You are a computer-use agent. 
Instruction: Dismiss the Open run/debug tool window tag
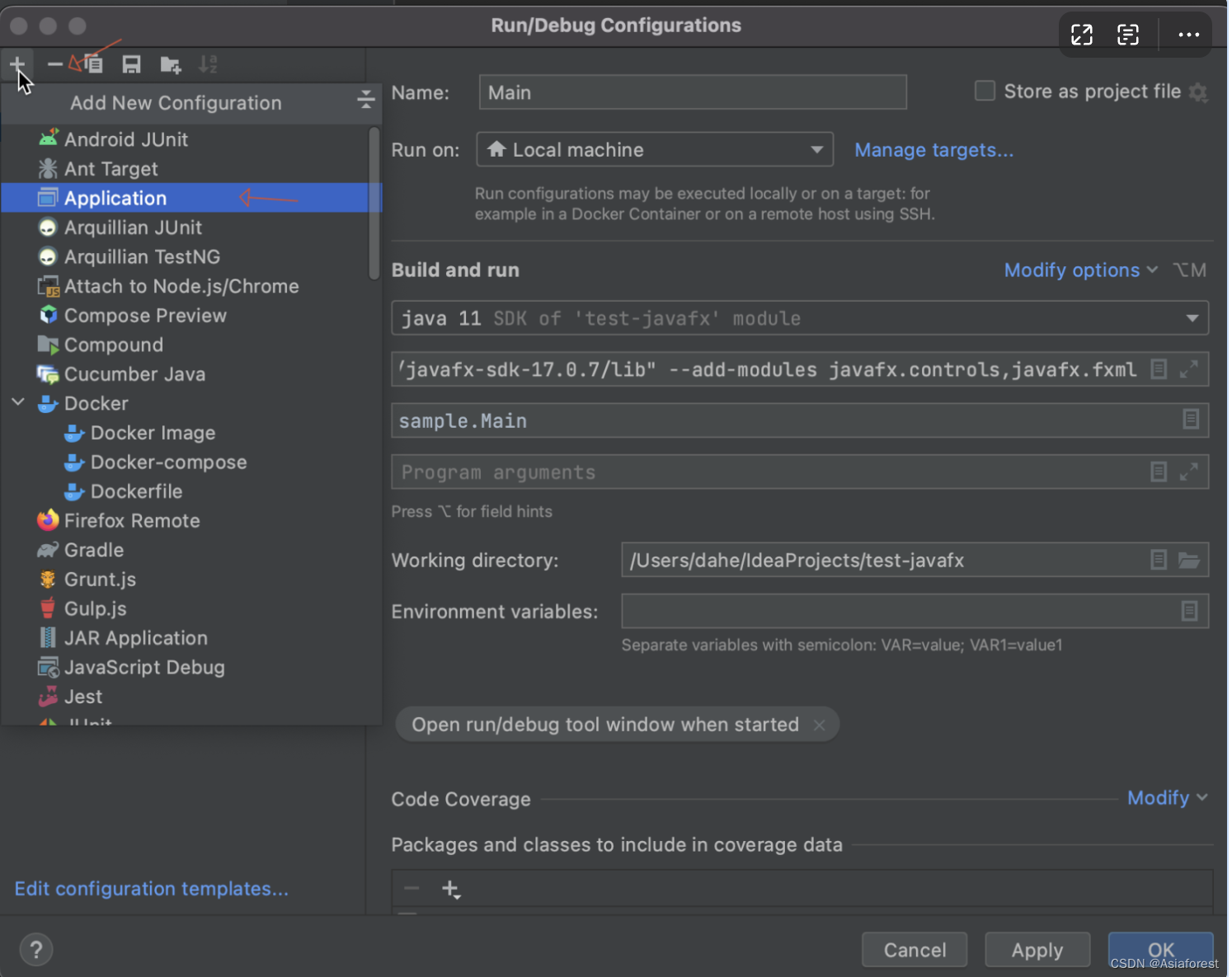pyautogui.click(x=820, y=725)
